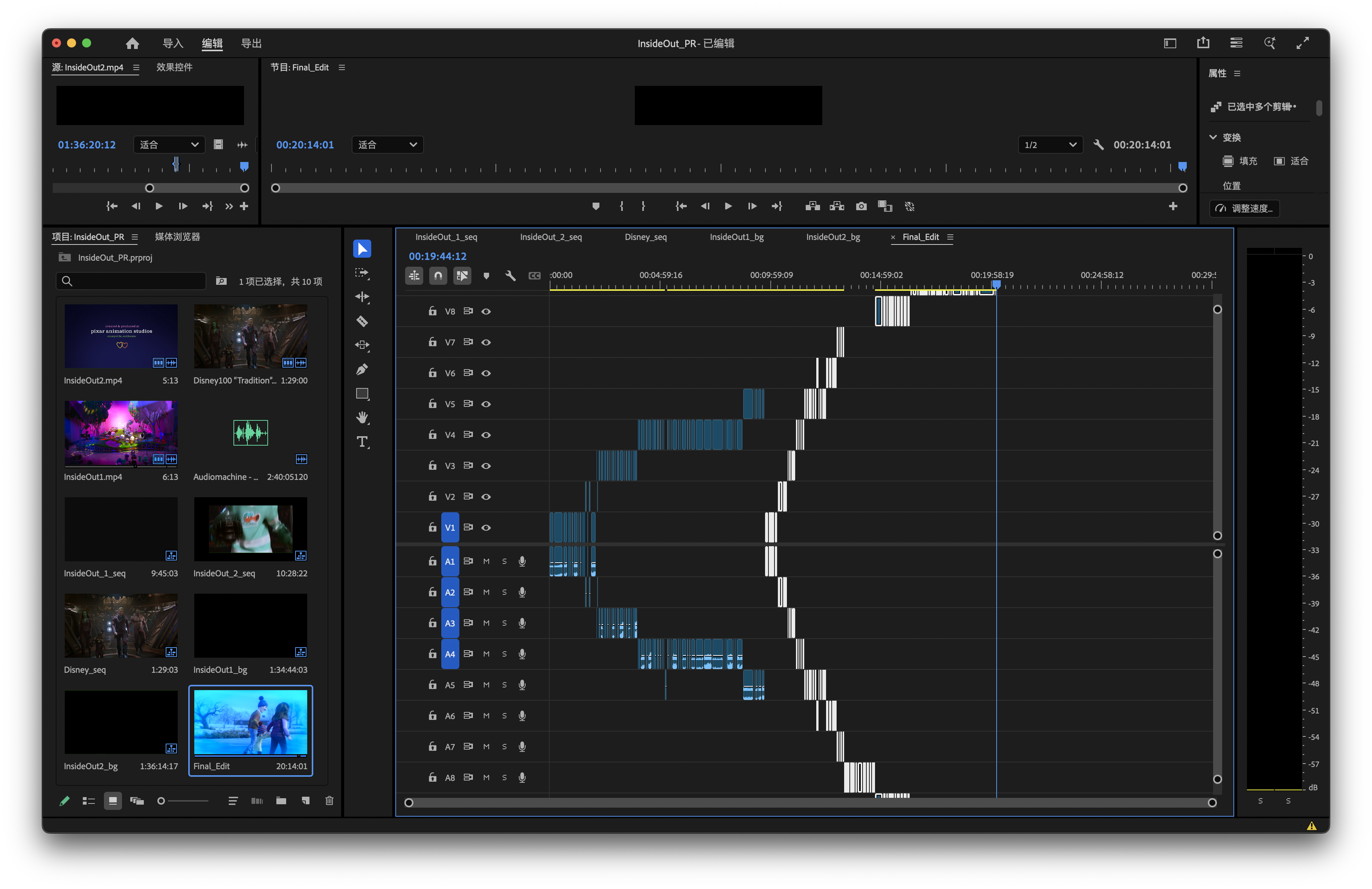Enable voice-over record on A5
The image size is (1372, 889).
point(522,685)
